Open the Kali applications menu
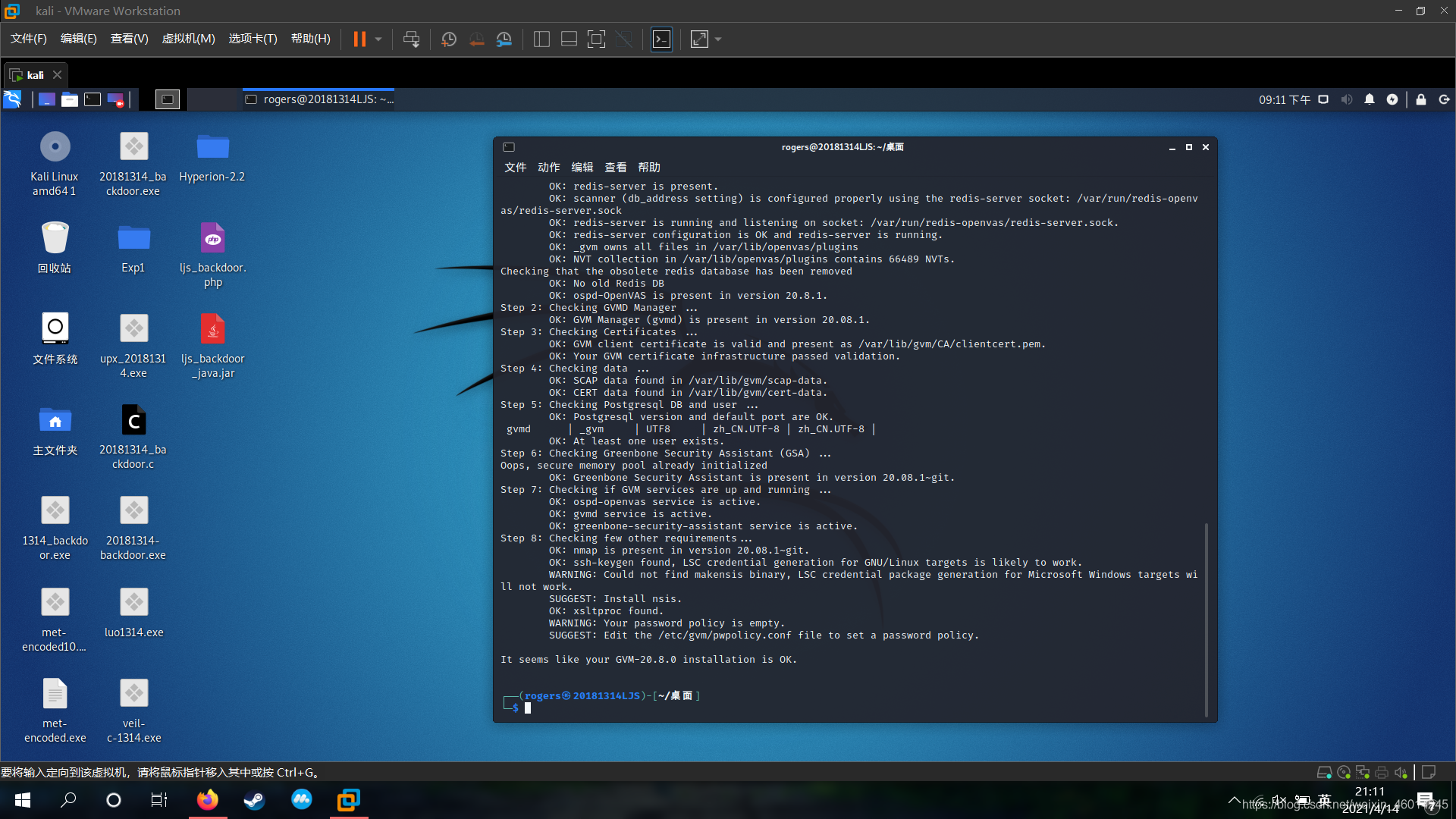The width and height of the screenshot is (1456, 819). click(x=13, y=99)
